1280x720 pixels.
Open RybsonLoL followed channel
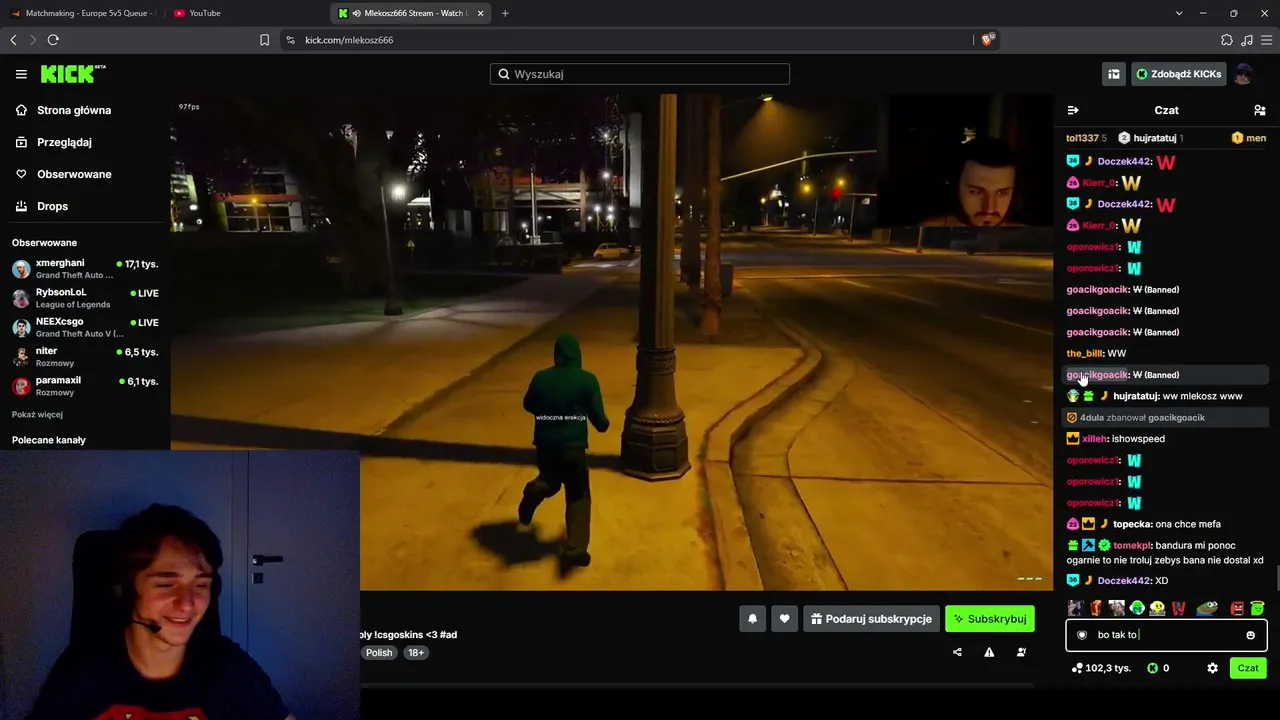coord(84,298)
